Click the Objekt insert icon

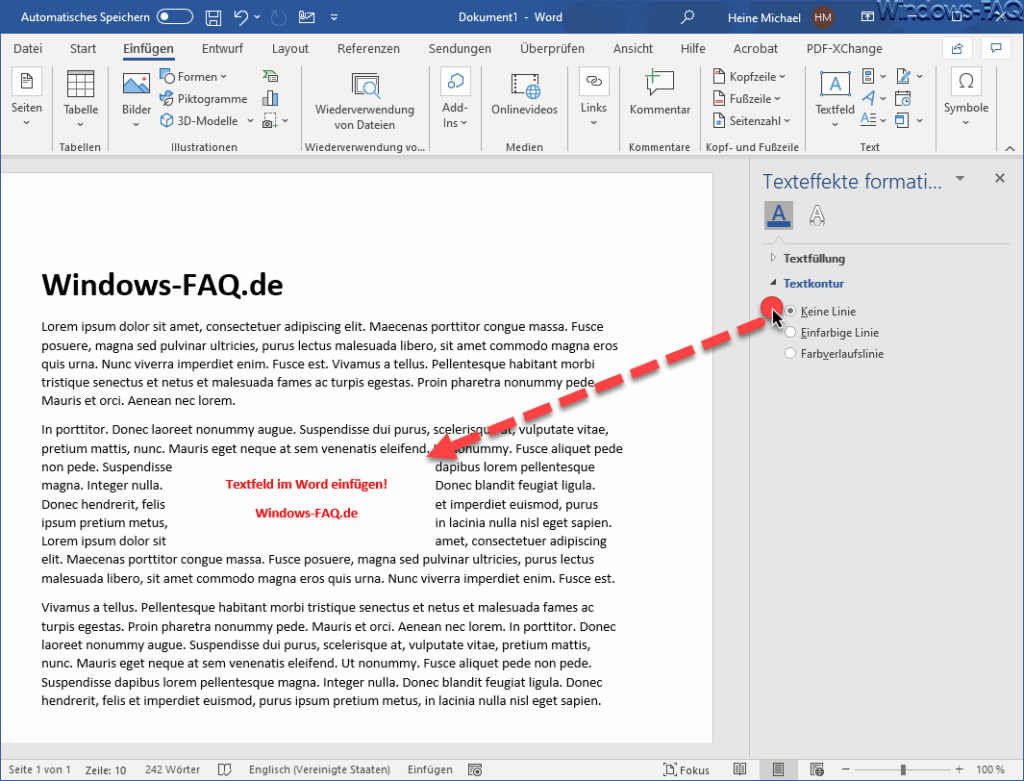[x=902, y=120]
